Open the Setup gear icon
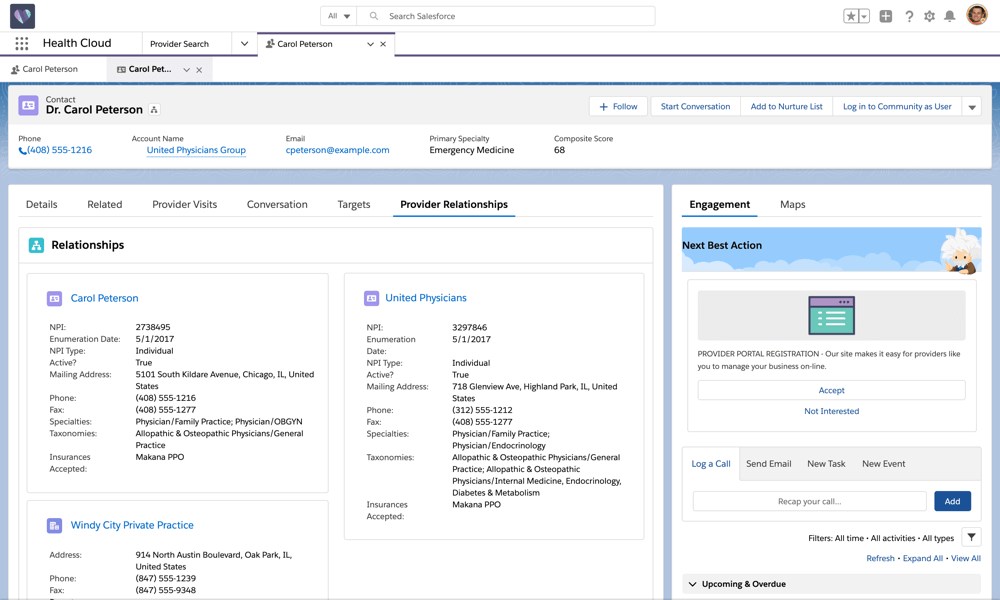The height and width of the screenshot is (600, 1000). tap(929, 16)
